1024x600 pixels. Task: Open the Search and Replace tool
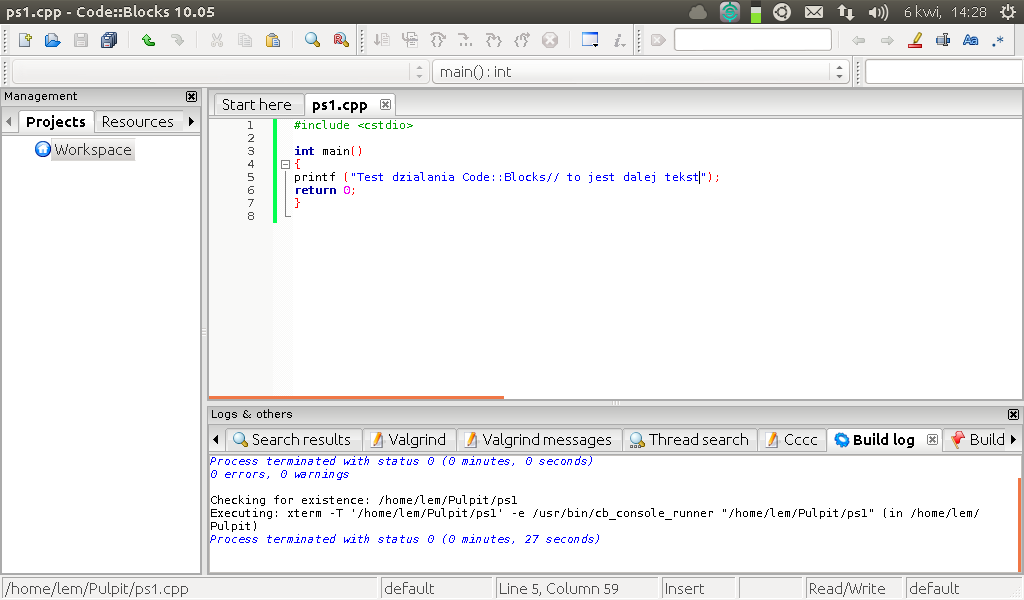340,39
